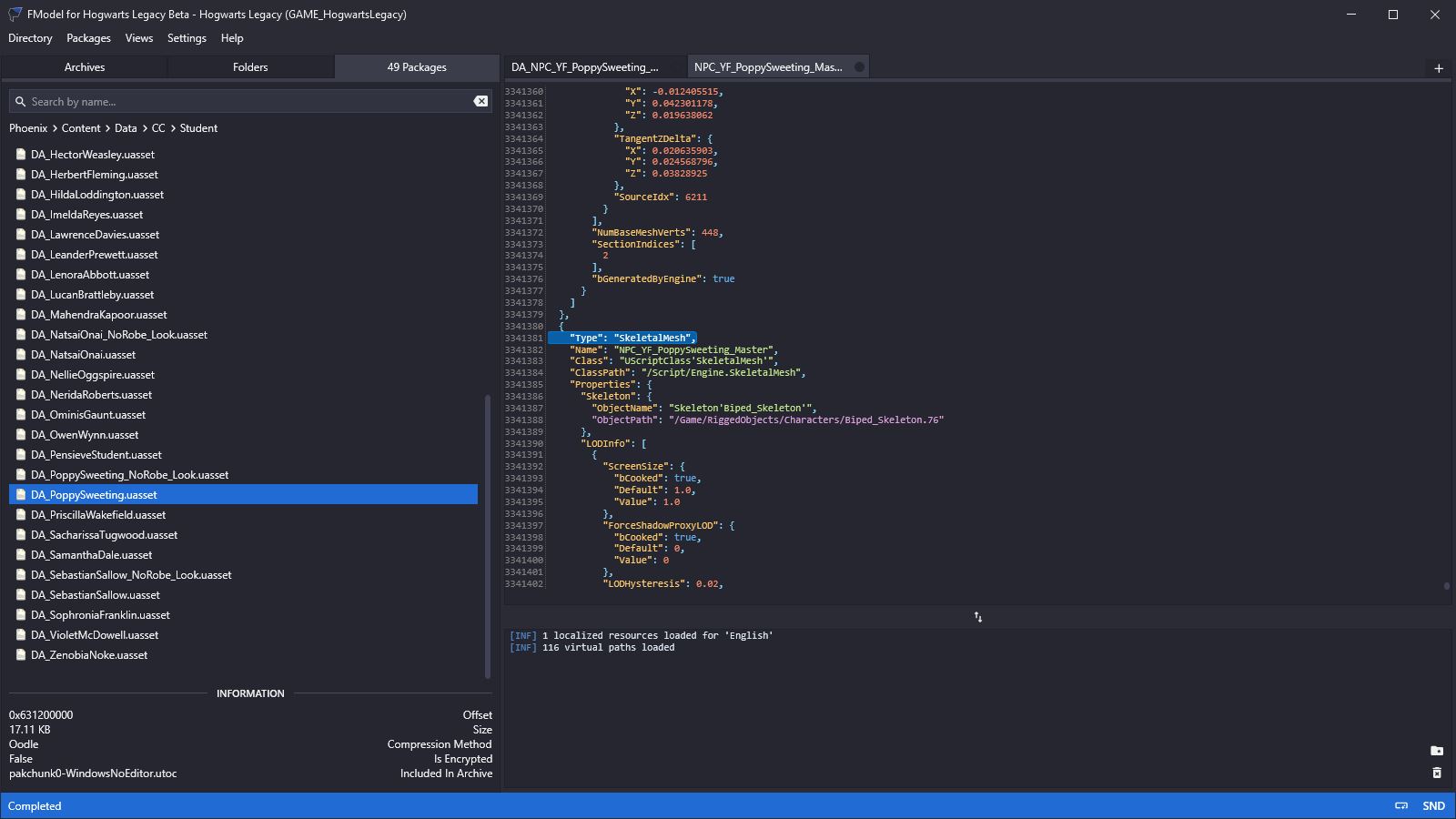Go to Data in the breadcrumb
The image size is (1456, 819).
[126, 128]
